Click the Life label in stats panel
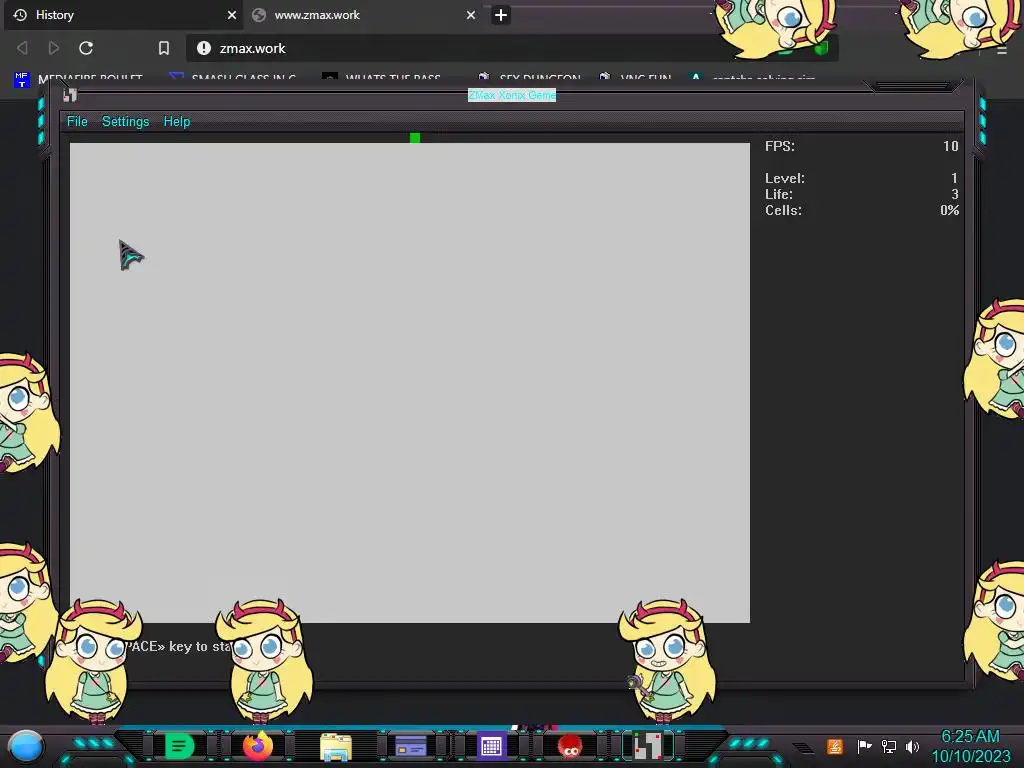 click(779, 195)
